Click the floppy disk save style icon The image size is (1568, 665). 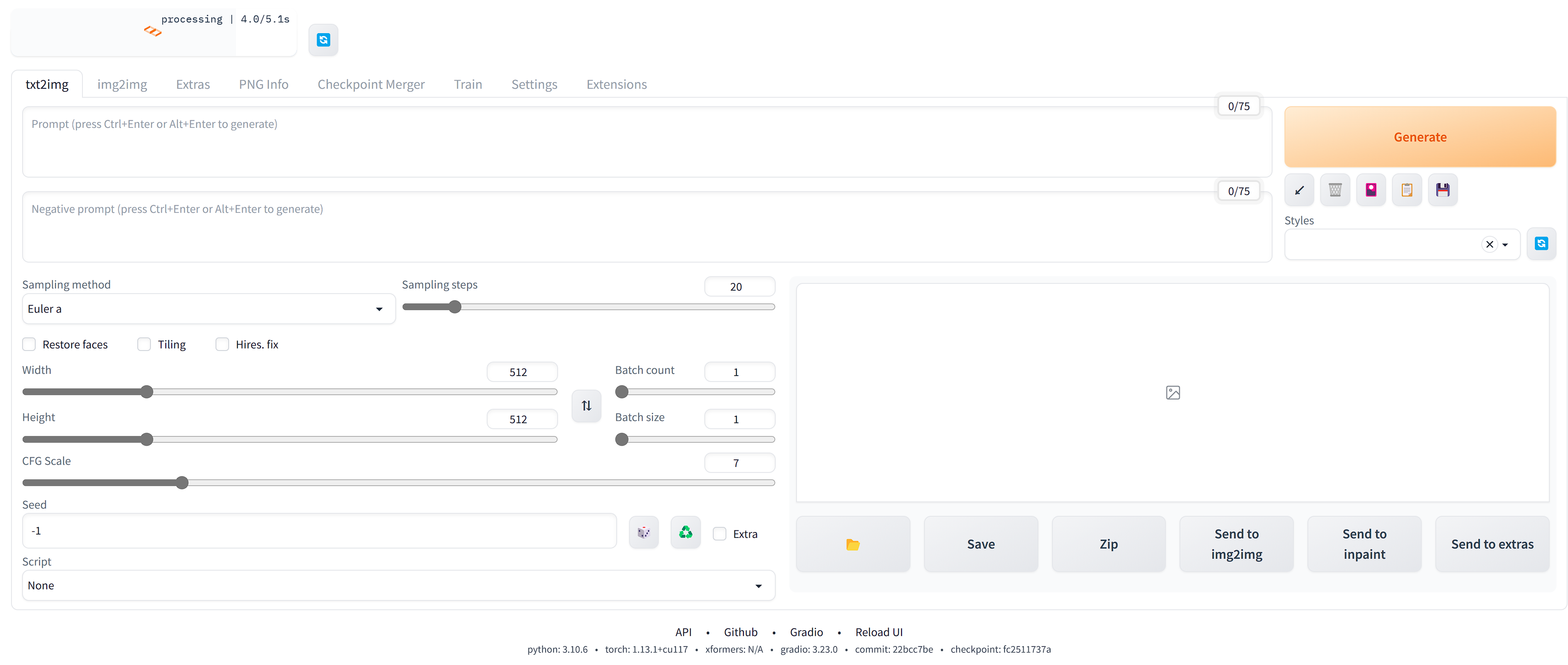point(1443,190)
